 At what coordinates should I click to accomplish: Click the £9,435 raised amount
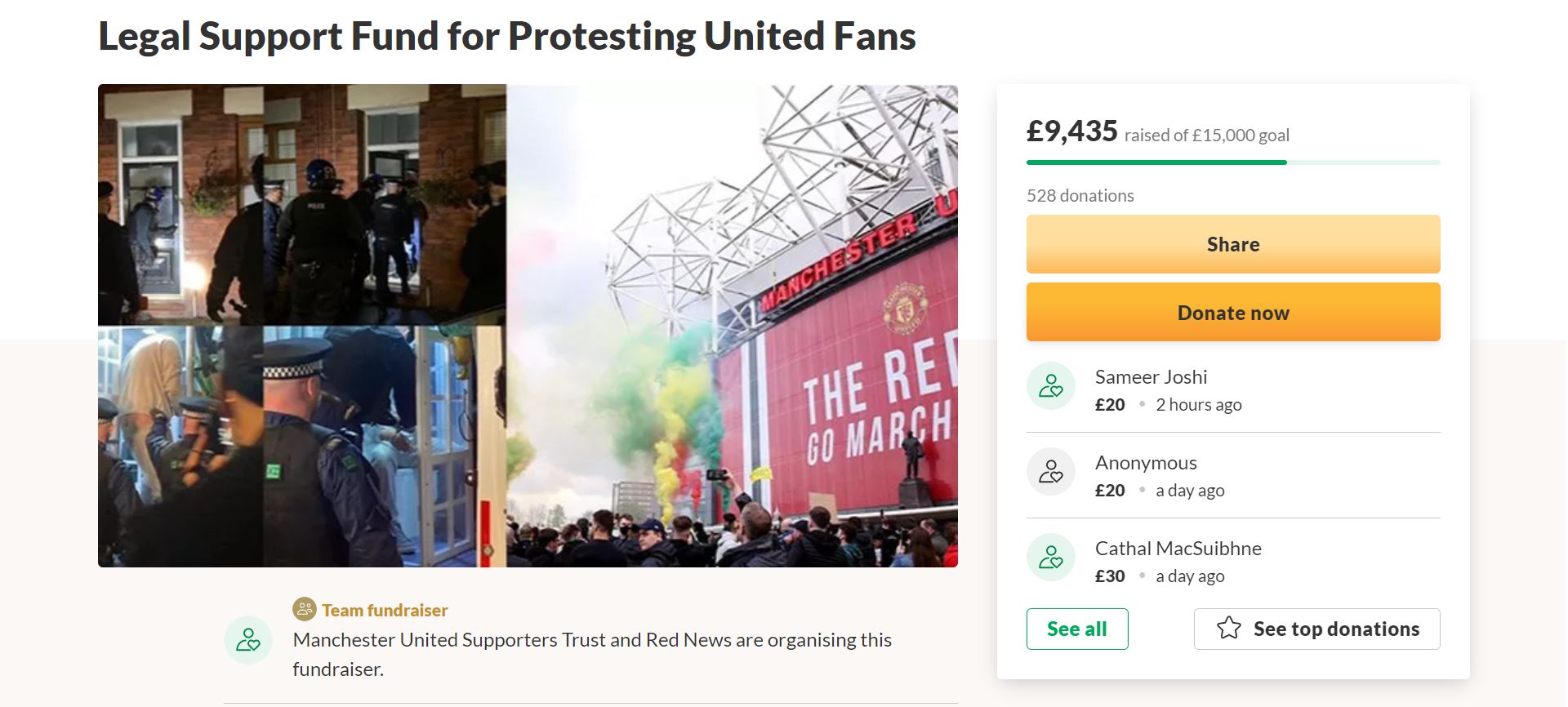pyautogui.click(x=1071, y=131)
